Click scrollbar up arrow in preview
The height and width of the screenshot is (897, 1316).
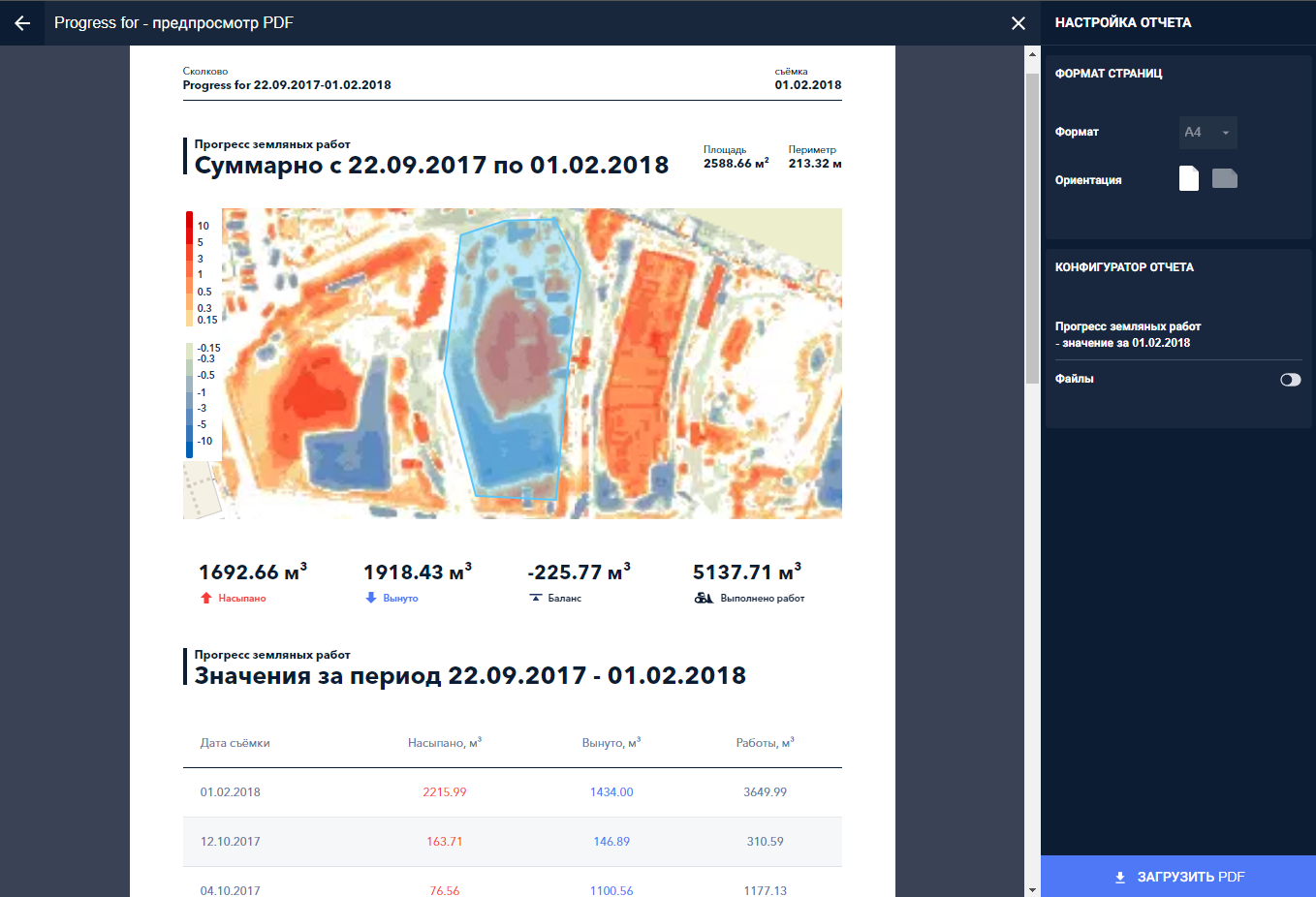(x=1032, y=54)
